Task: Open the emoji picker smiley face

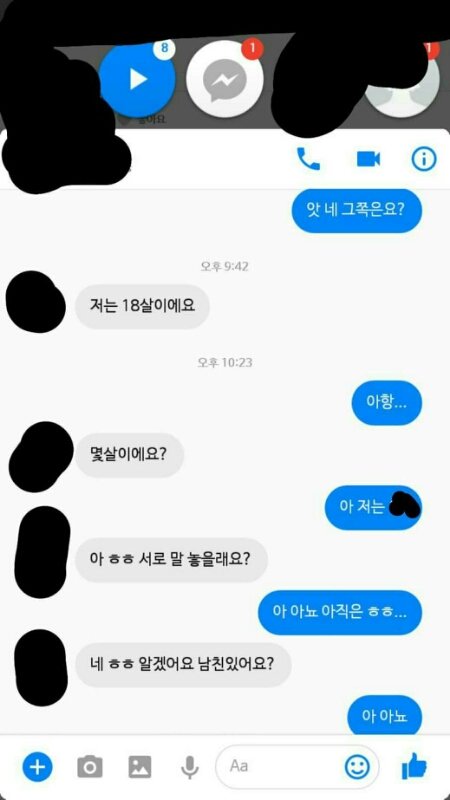Action: click(357, 766)
